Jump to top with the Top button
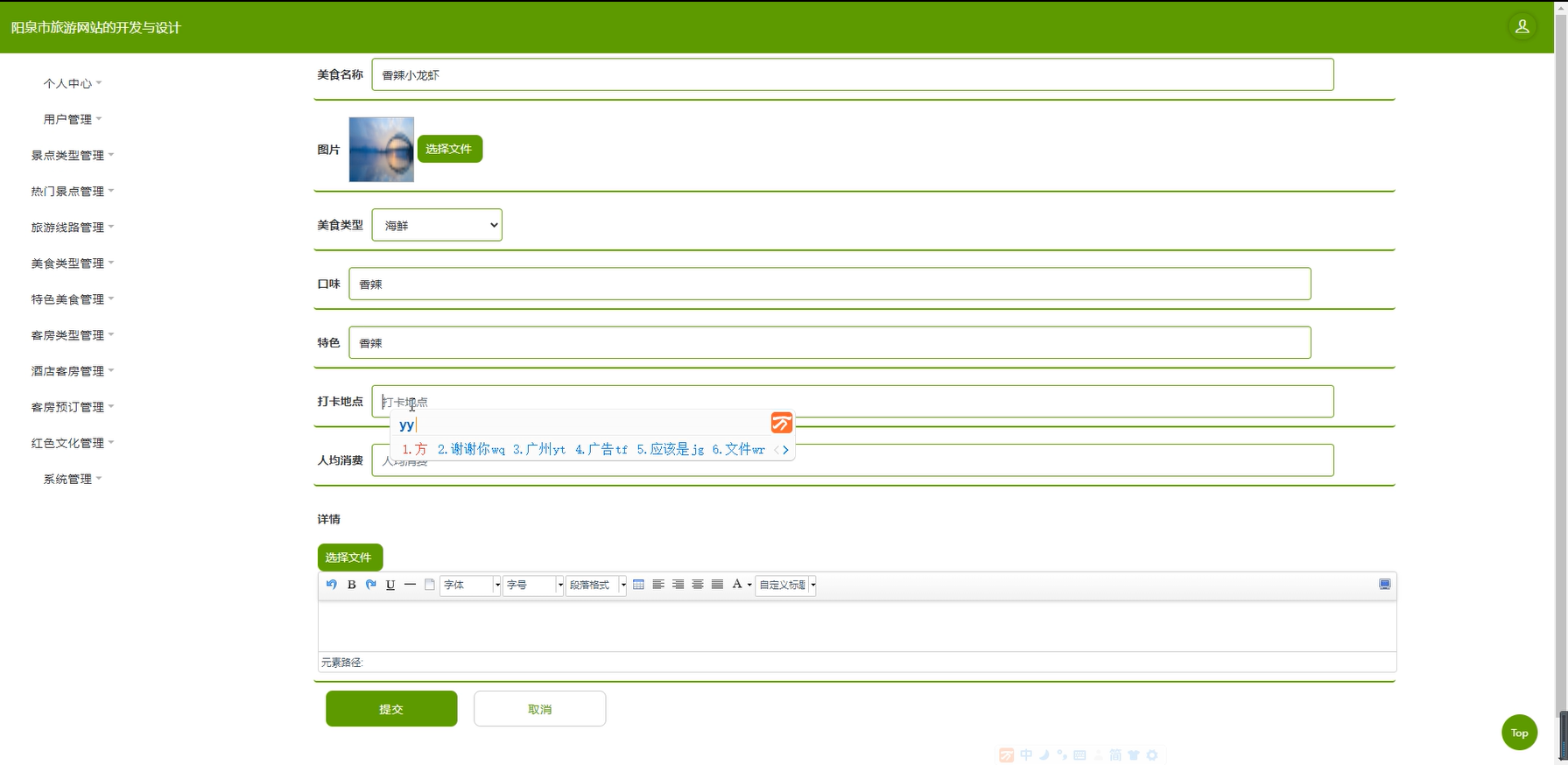This screenshot has width=1568, height=765. pyautogui.click(x=1519, y=733)
